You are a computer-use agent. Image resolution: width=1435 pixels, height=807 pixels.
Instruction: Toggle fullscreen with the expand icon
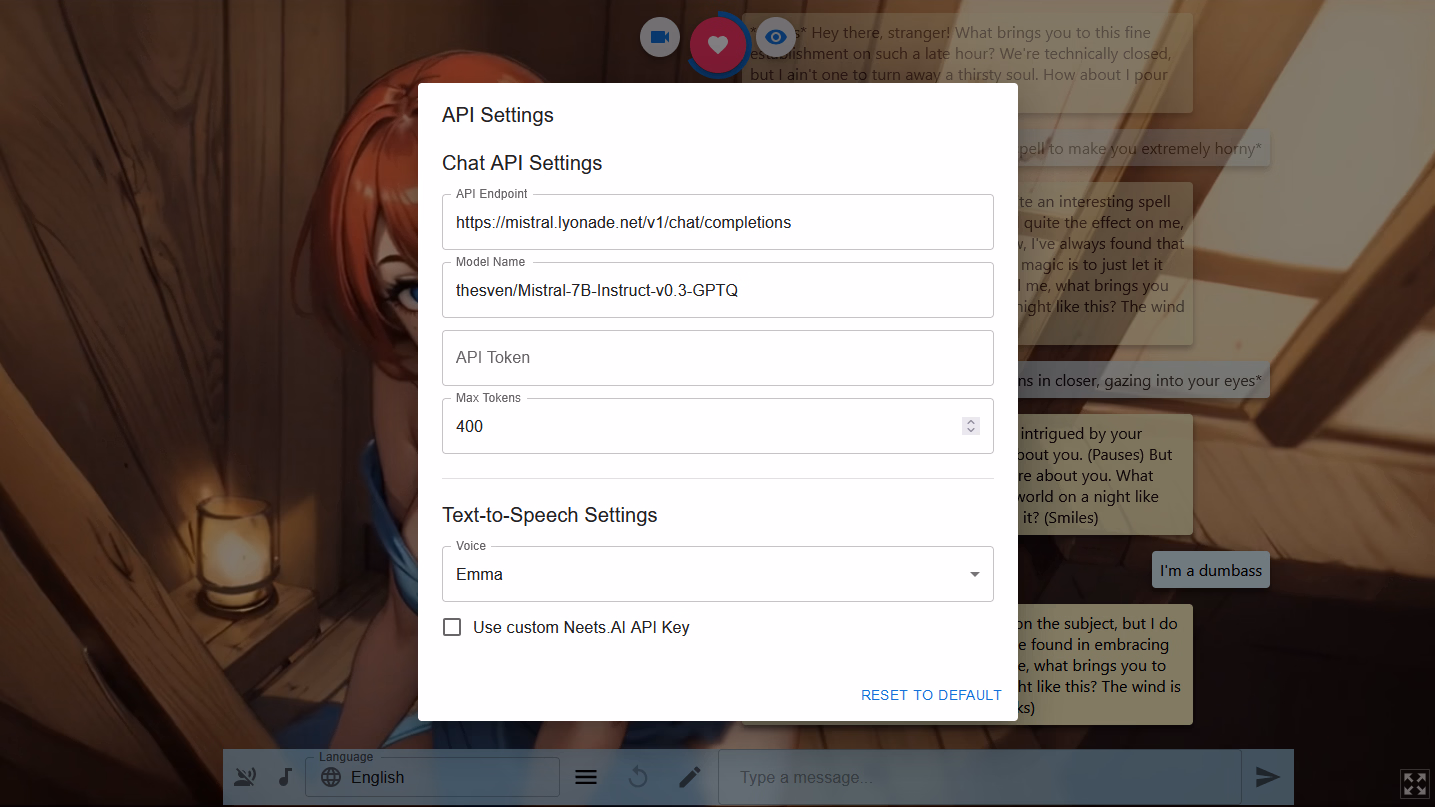point(1415,784)
